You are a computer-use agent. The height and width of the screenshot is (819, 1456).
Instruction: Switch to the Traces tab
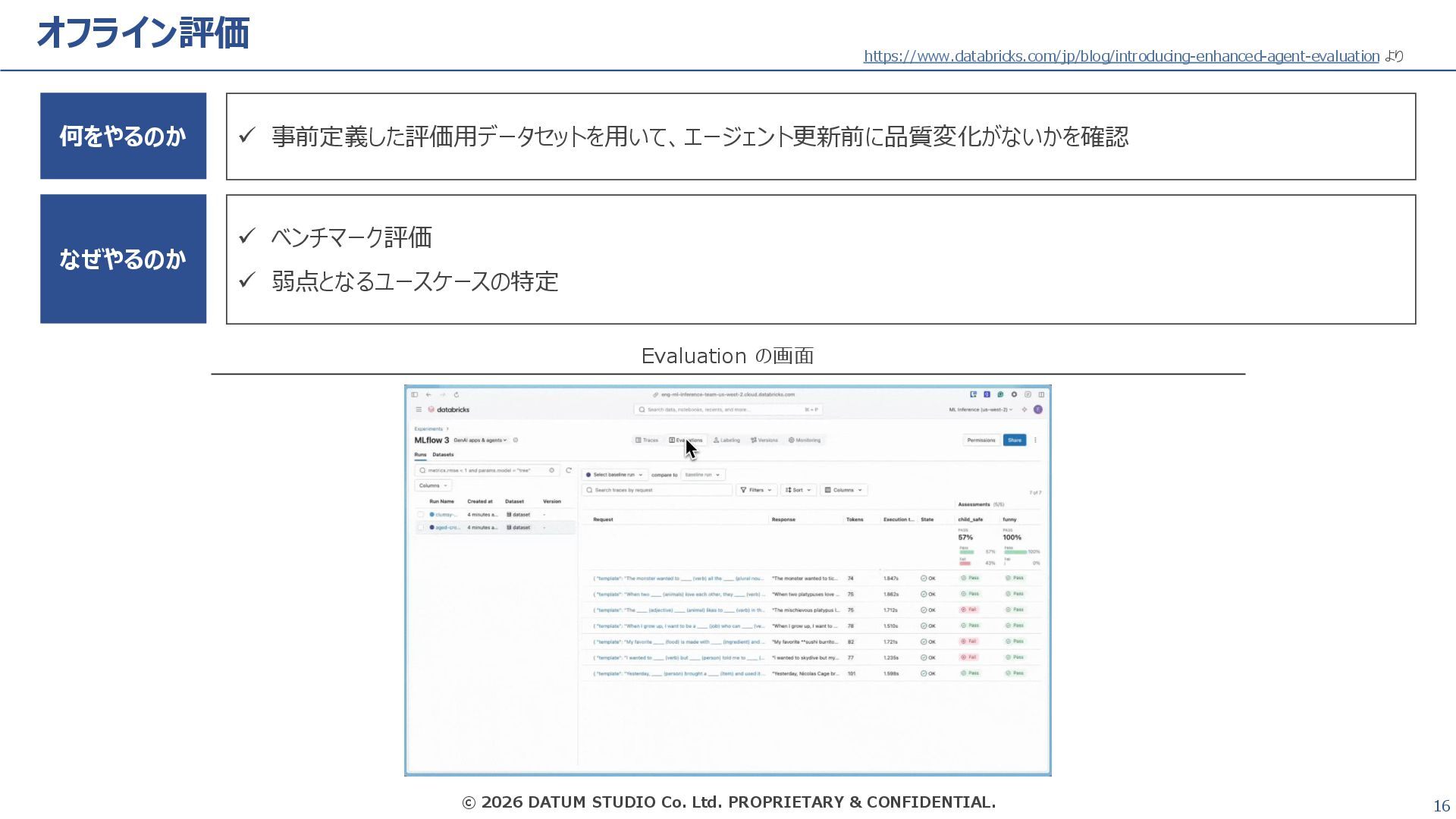pyautogui.click(x=647, y=440)
